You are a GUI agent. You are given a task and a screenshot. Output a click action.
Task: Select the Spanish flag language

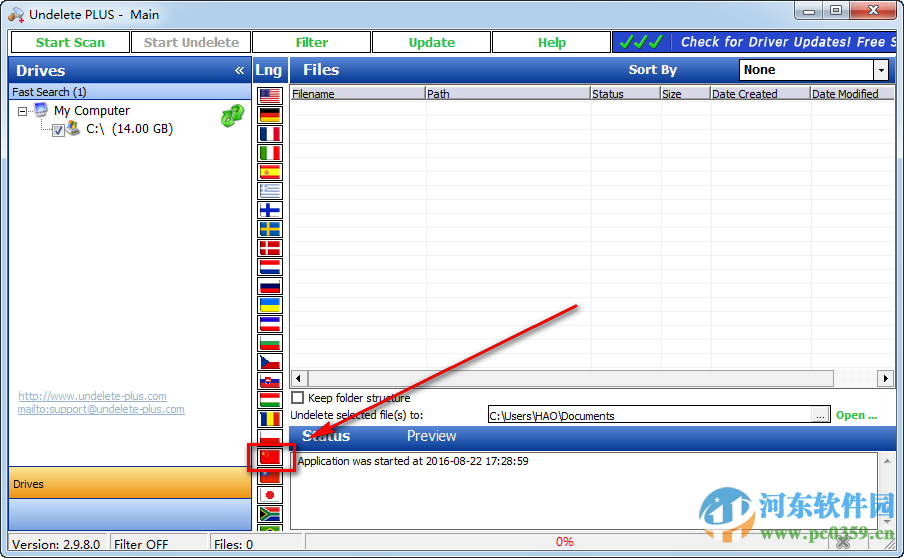point(270,172)
